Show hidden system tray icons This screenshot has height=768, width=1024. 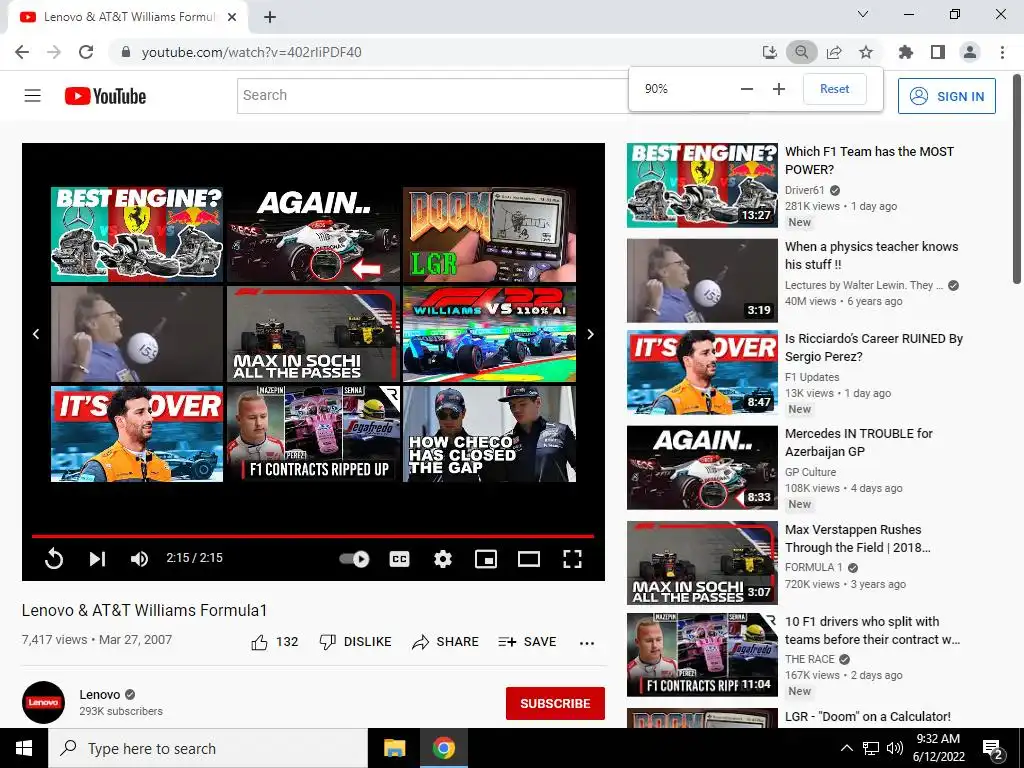(846, 748)
